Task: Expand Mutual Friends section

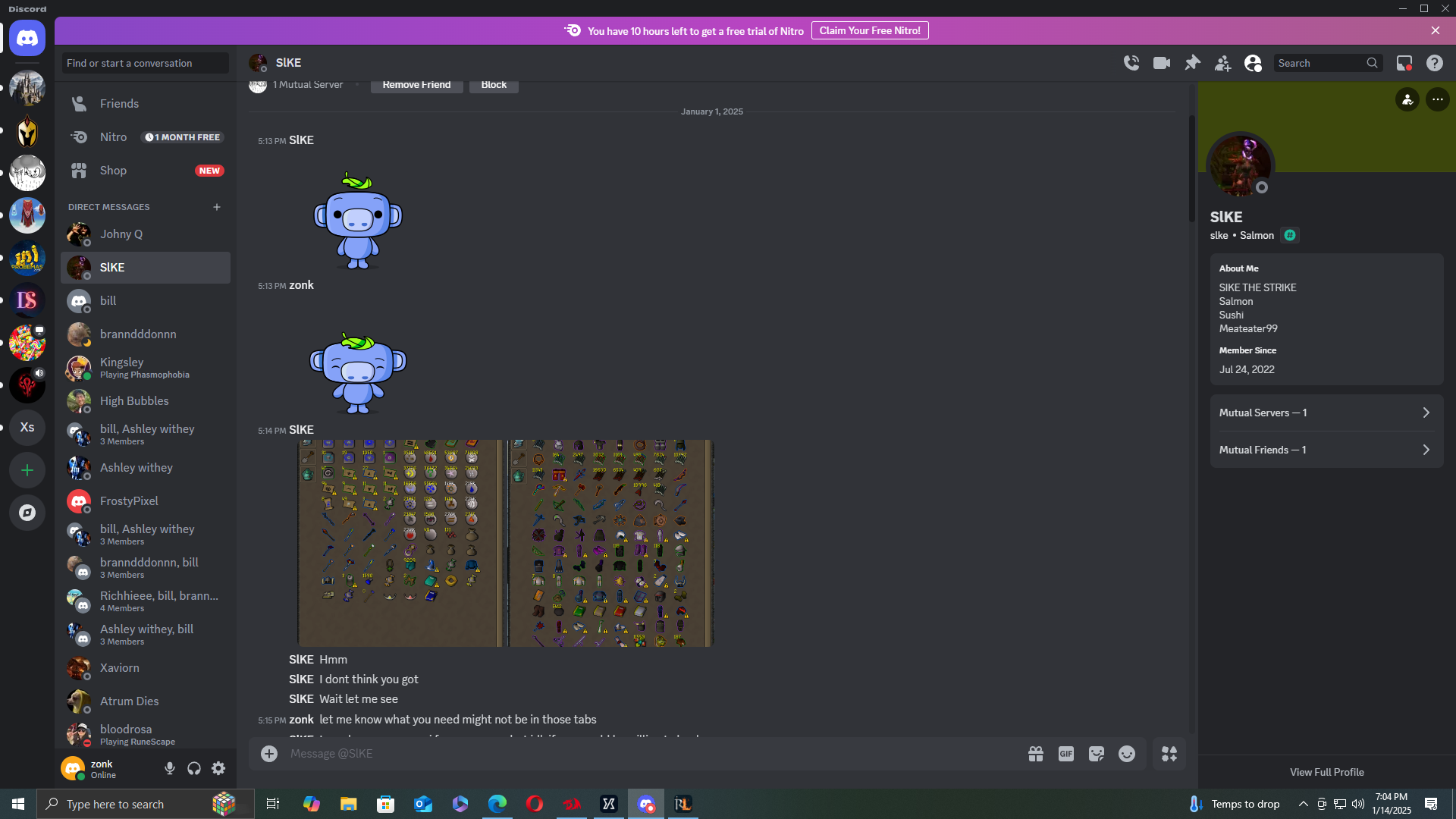Action: click(1327, 450)
